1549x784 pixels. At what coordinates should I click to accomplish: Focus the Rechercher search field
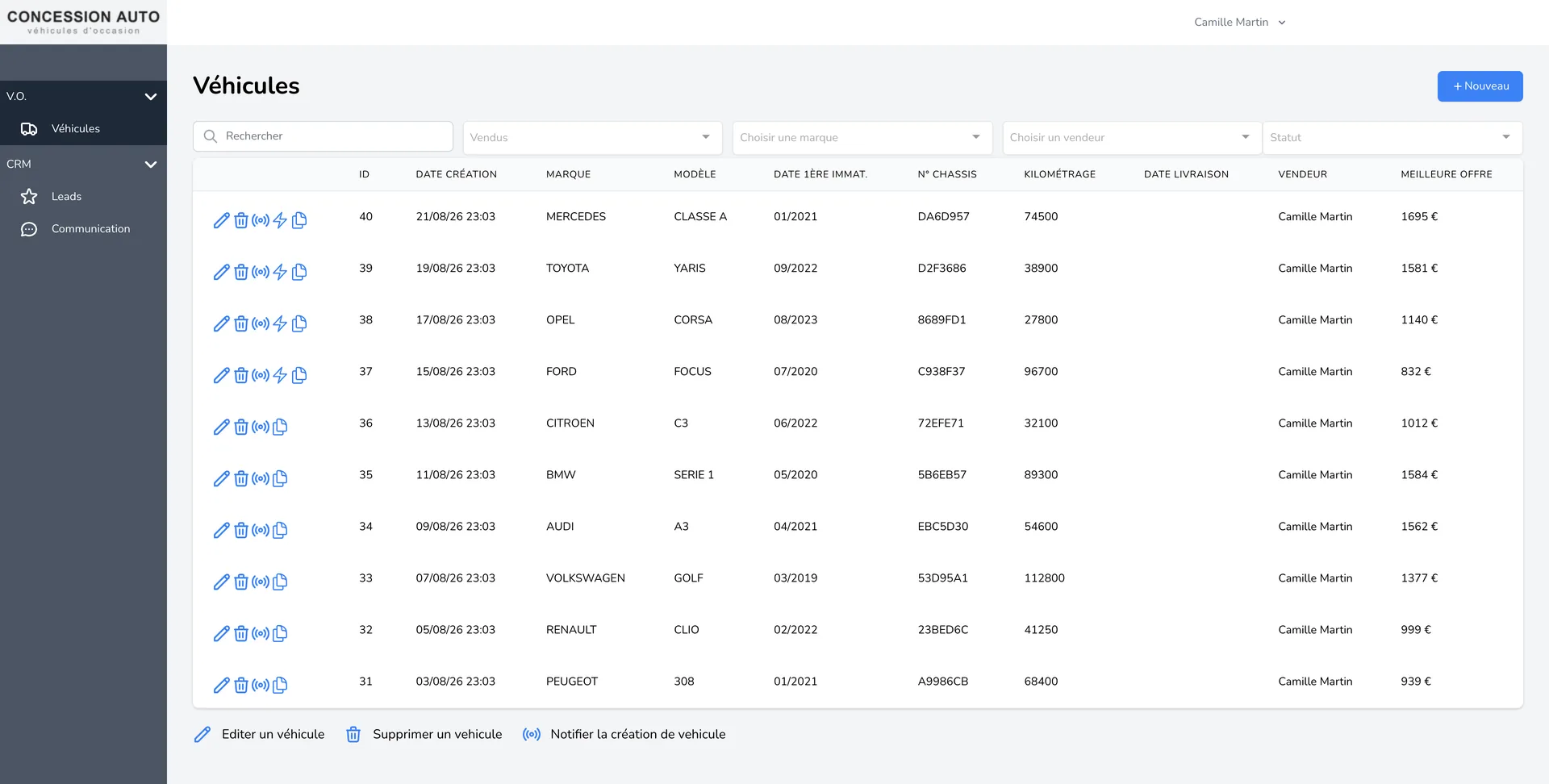pyautogui.click(x=323, y=136)
